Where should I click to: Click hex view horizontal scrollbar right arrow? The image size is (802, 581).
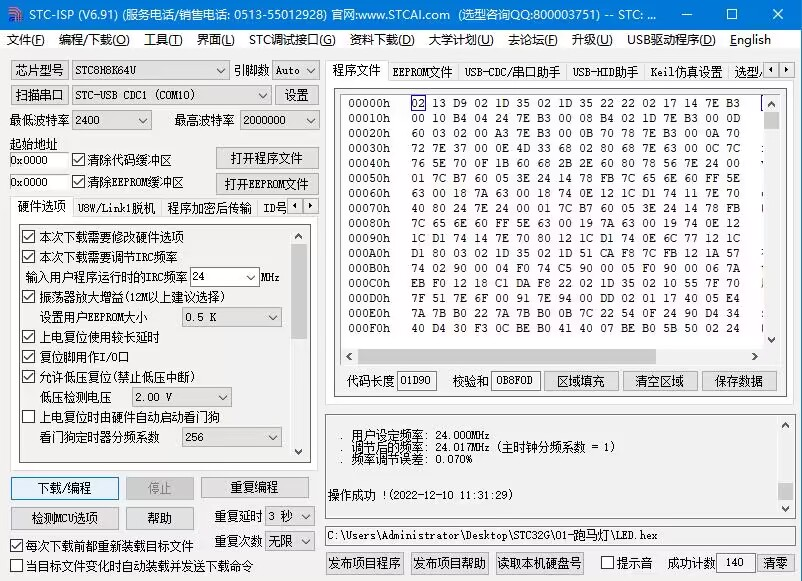coord(754,357)
